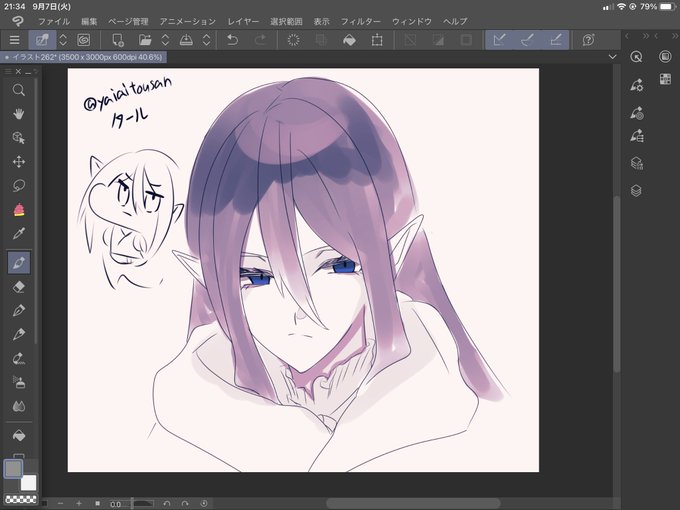Screen dimensions: 680x510
Task: Open the Quick Access panel icon
Action: click(636, 57)
